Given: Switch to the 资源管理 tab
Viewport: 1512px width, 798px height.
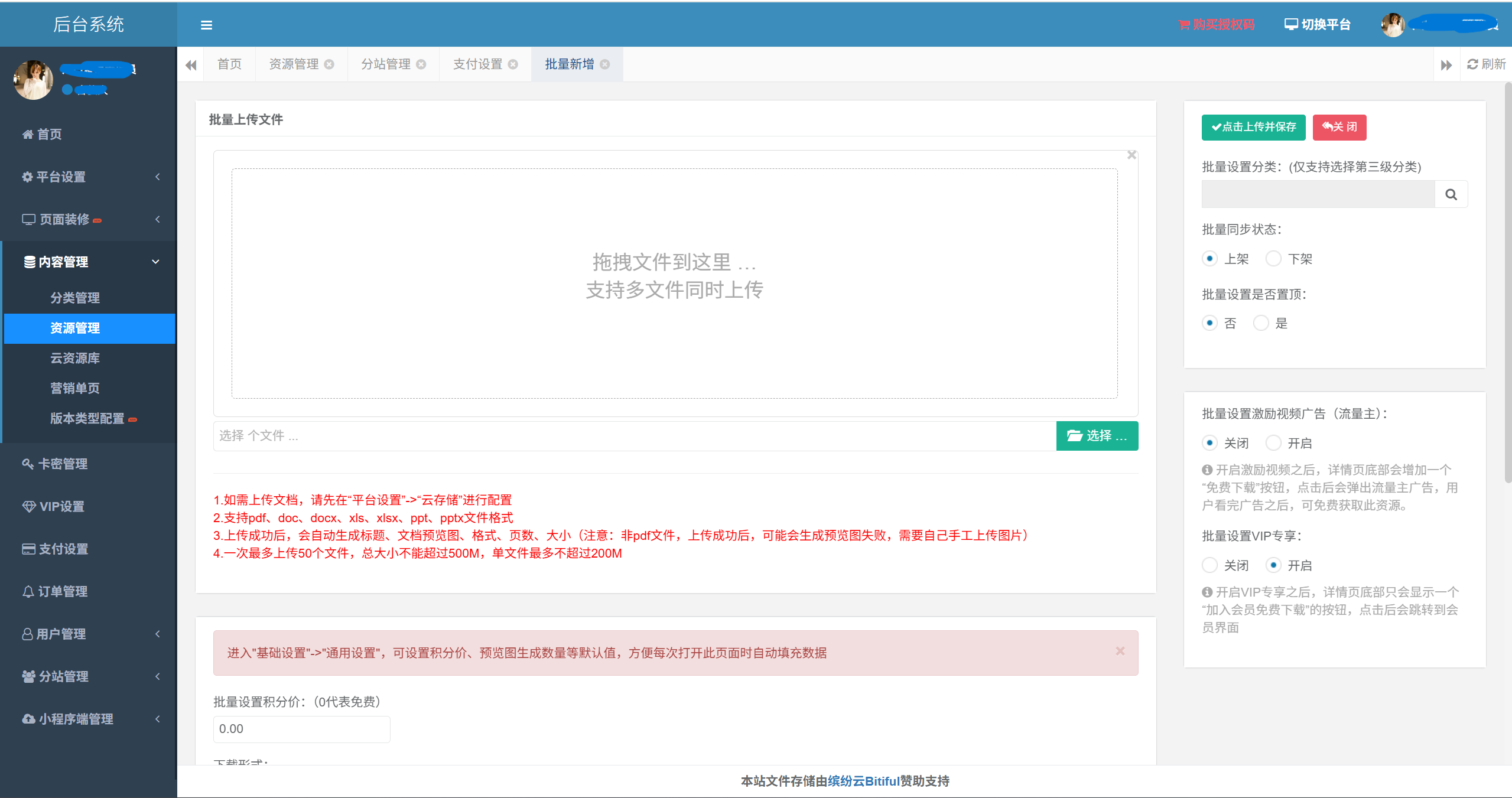Looking at the screenshot, I should pos(294,64).
